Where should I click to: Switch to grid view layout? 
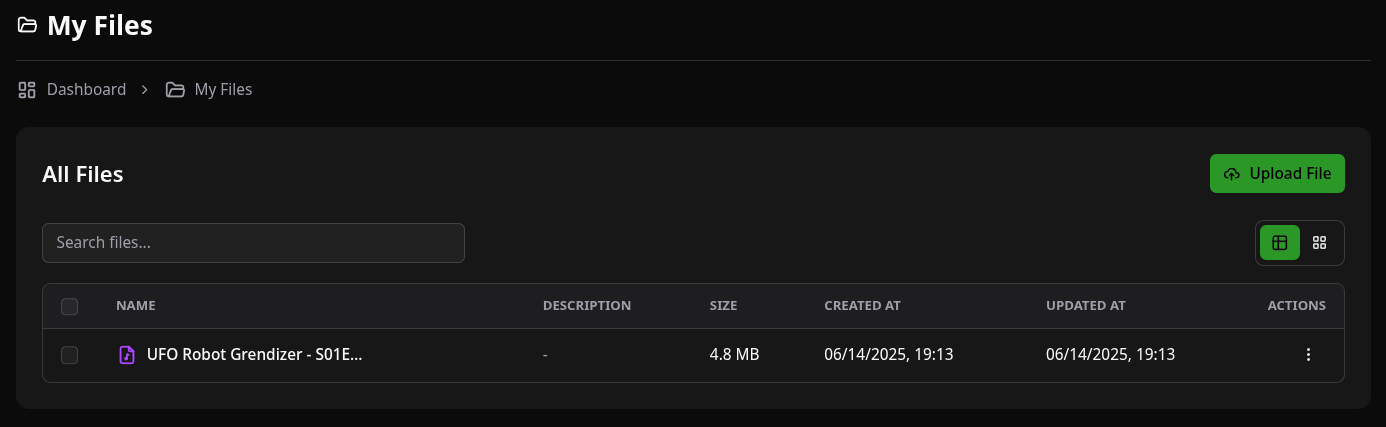pos(1319,242)
